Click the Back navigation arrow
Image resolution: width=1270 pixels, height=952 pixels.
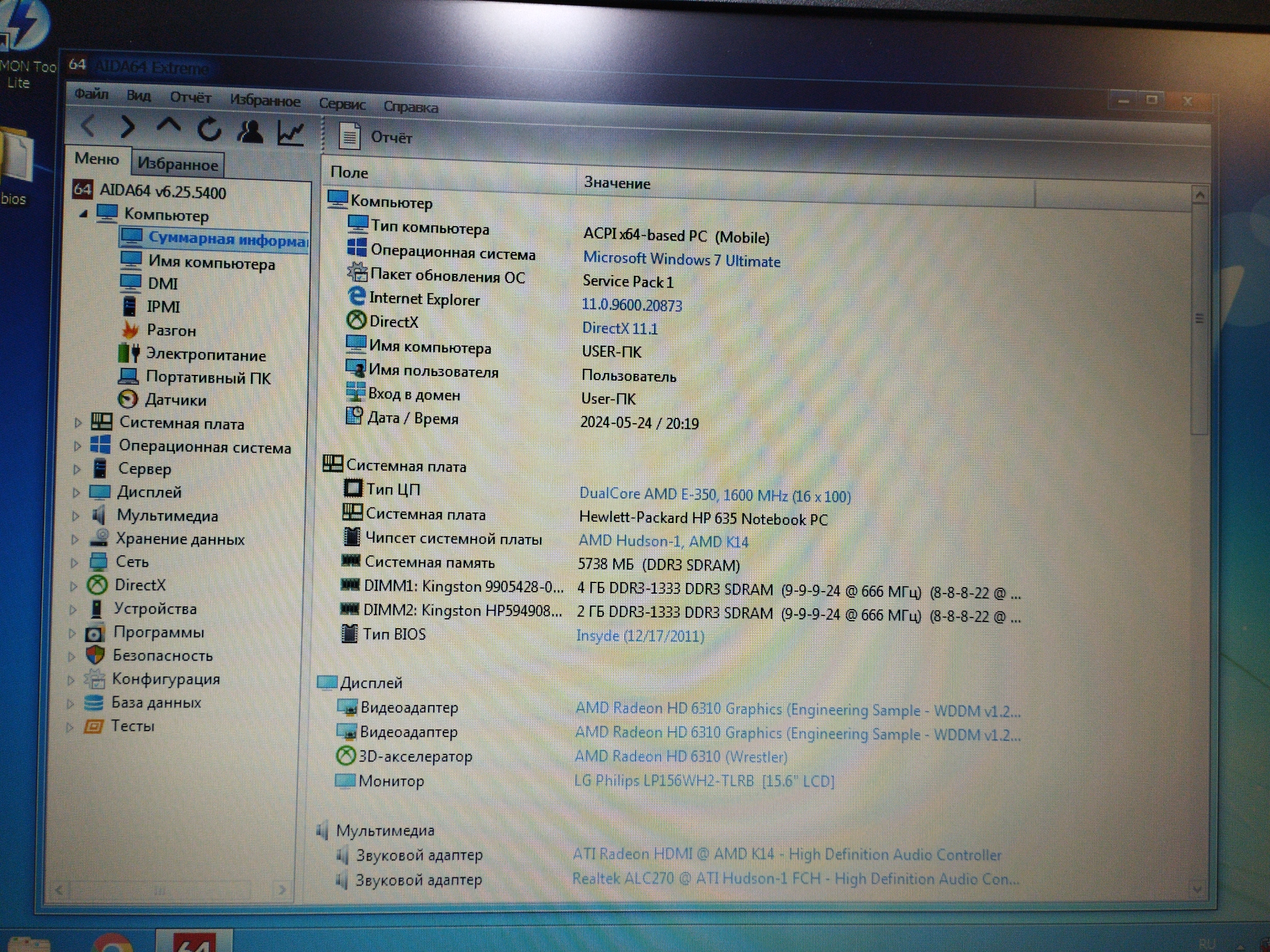(x=89, y=126)
